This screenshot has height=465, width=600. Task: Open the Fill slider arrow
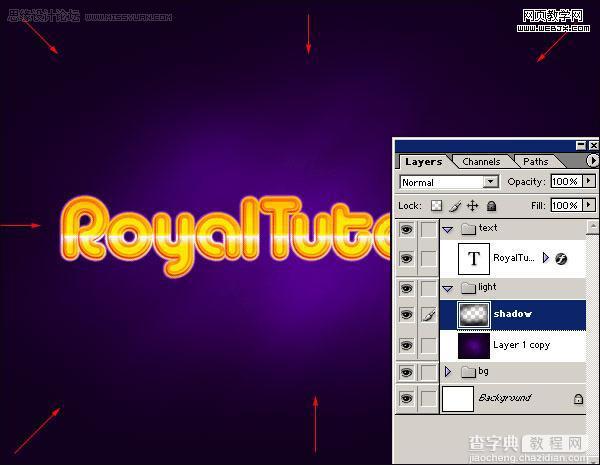(589, 205)
